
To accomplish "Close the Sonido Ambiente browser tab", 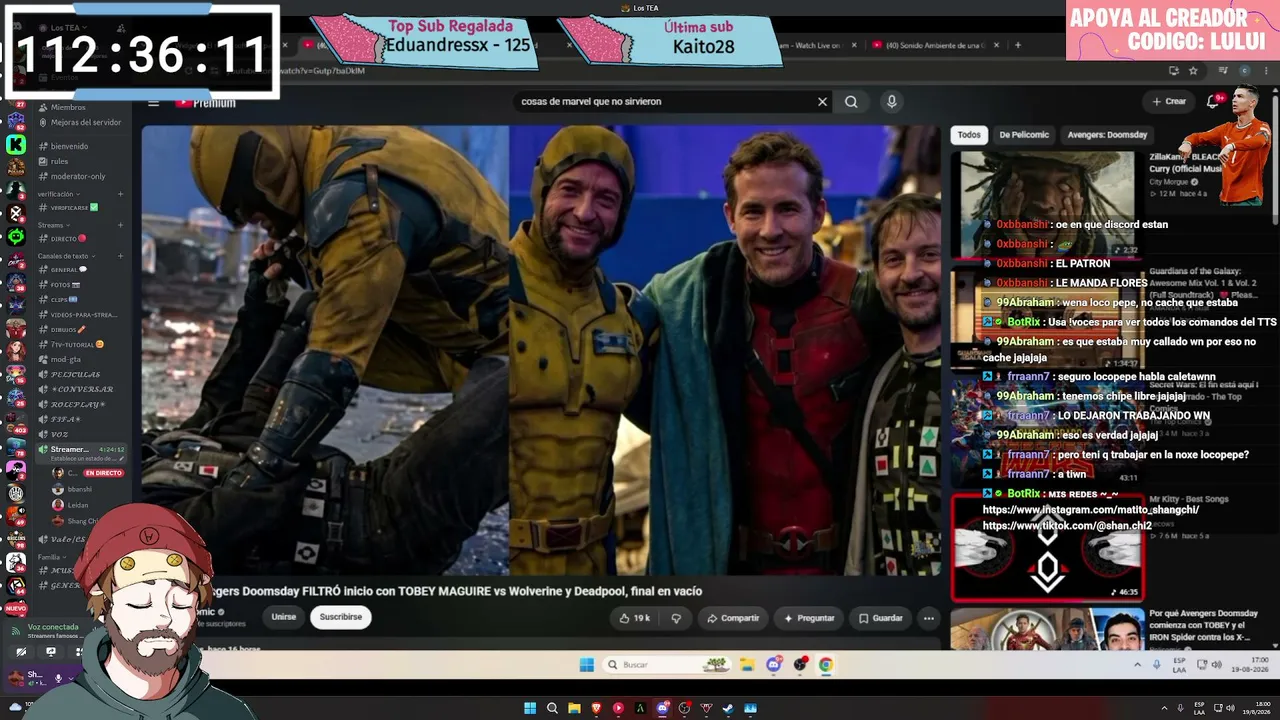I will point(997,45).
